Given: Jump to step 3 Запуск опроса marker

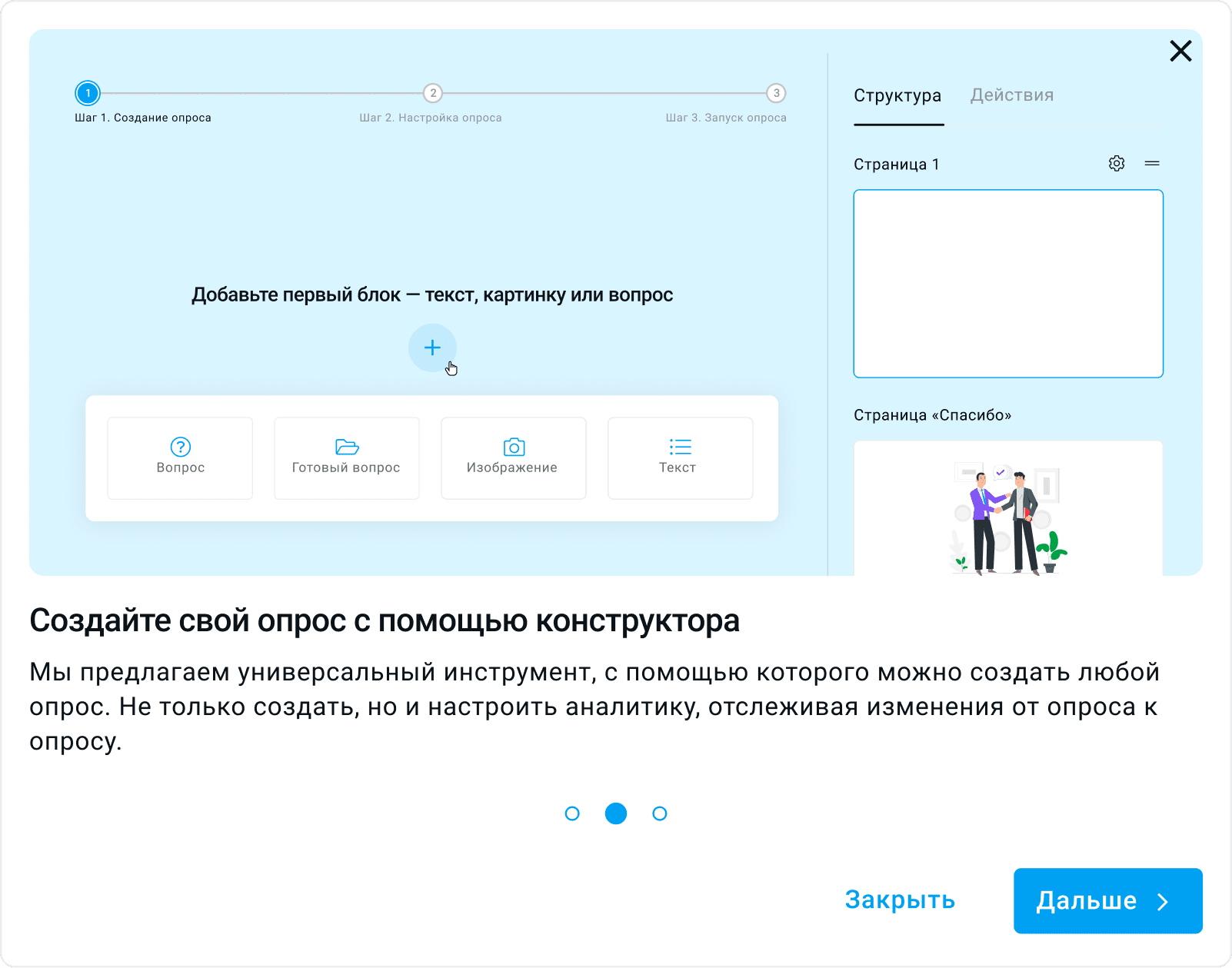Looking at the screenshot, I should (777, 93).
